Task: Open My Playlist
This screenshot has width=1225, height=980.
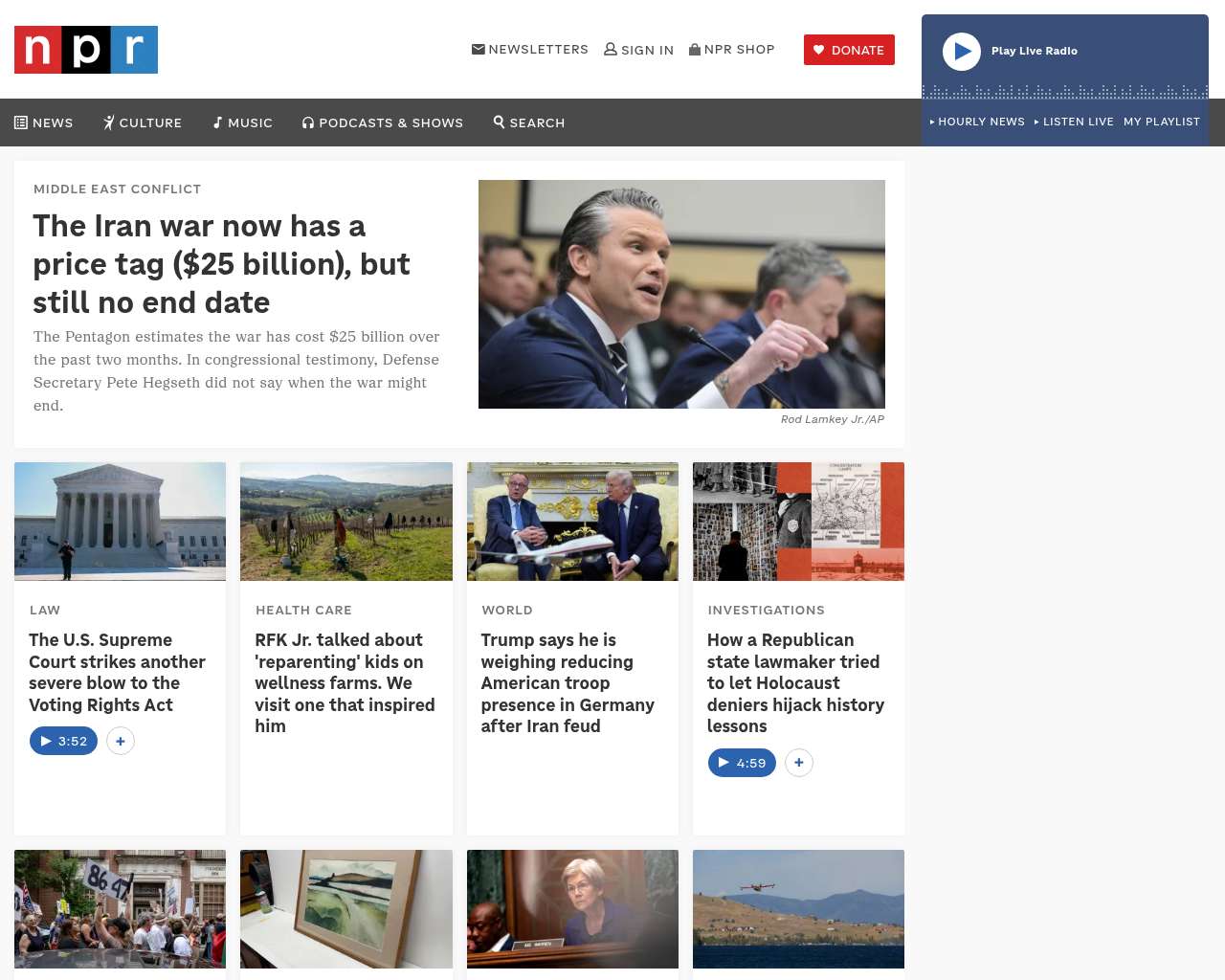Action: coord(1161,122)
